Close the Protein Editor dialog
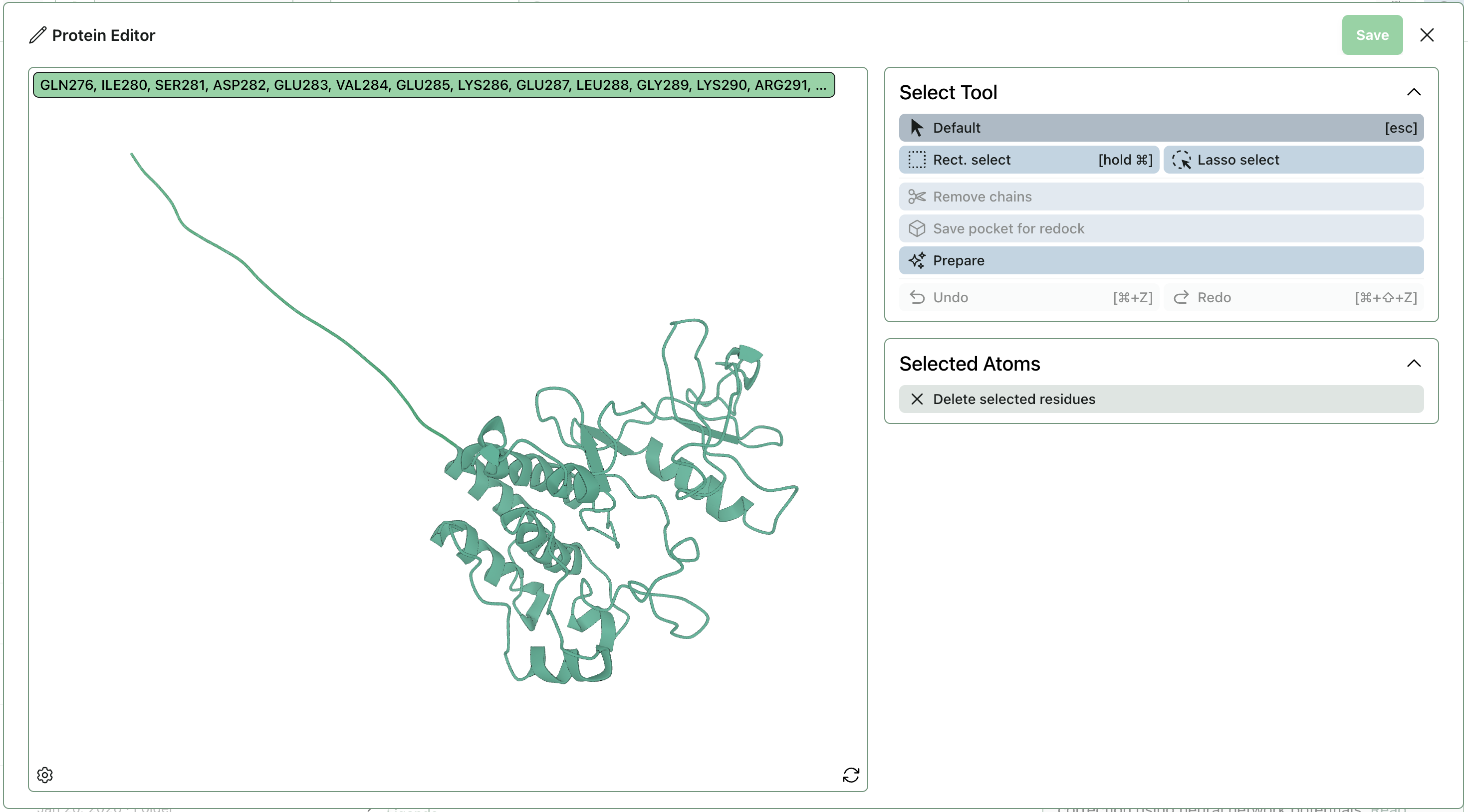Viewport: 1468px width, 812px height. (1427, 35)
